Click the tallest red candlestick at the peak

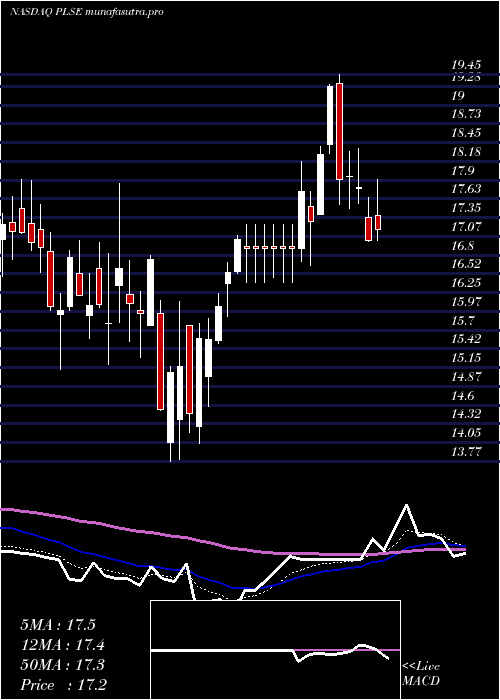tap(339, 132)
